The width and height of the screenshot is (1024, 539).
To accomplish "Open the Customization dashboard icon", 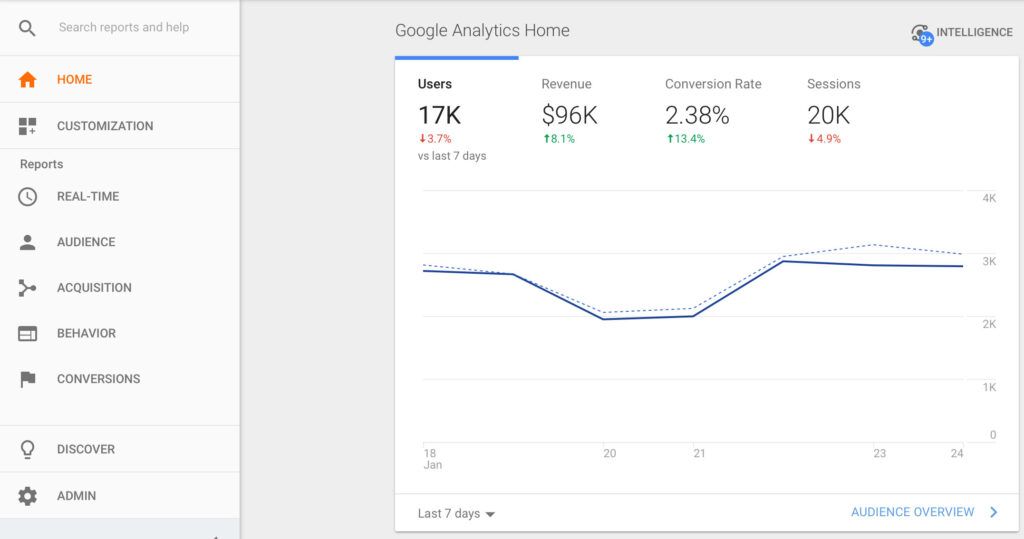I will [x=27, y=126].
